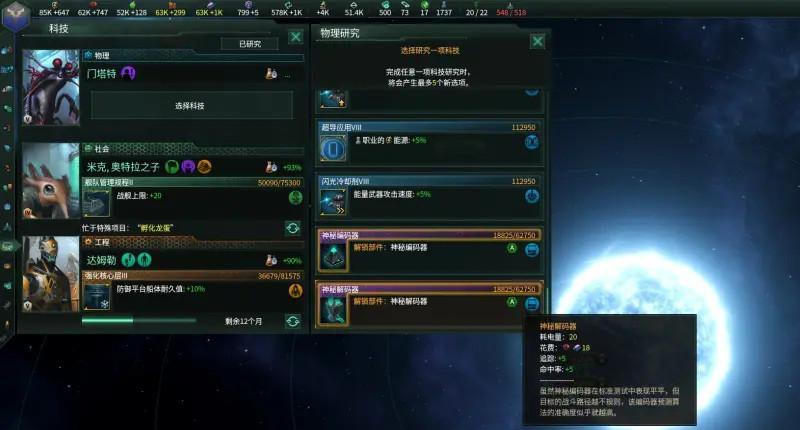800x430 pixels.
Task: Select the society scientist 米克 portrait
Action: [x=51, y=181]
